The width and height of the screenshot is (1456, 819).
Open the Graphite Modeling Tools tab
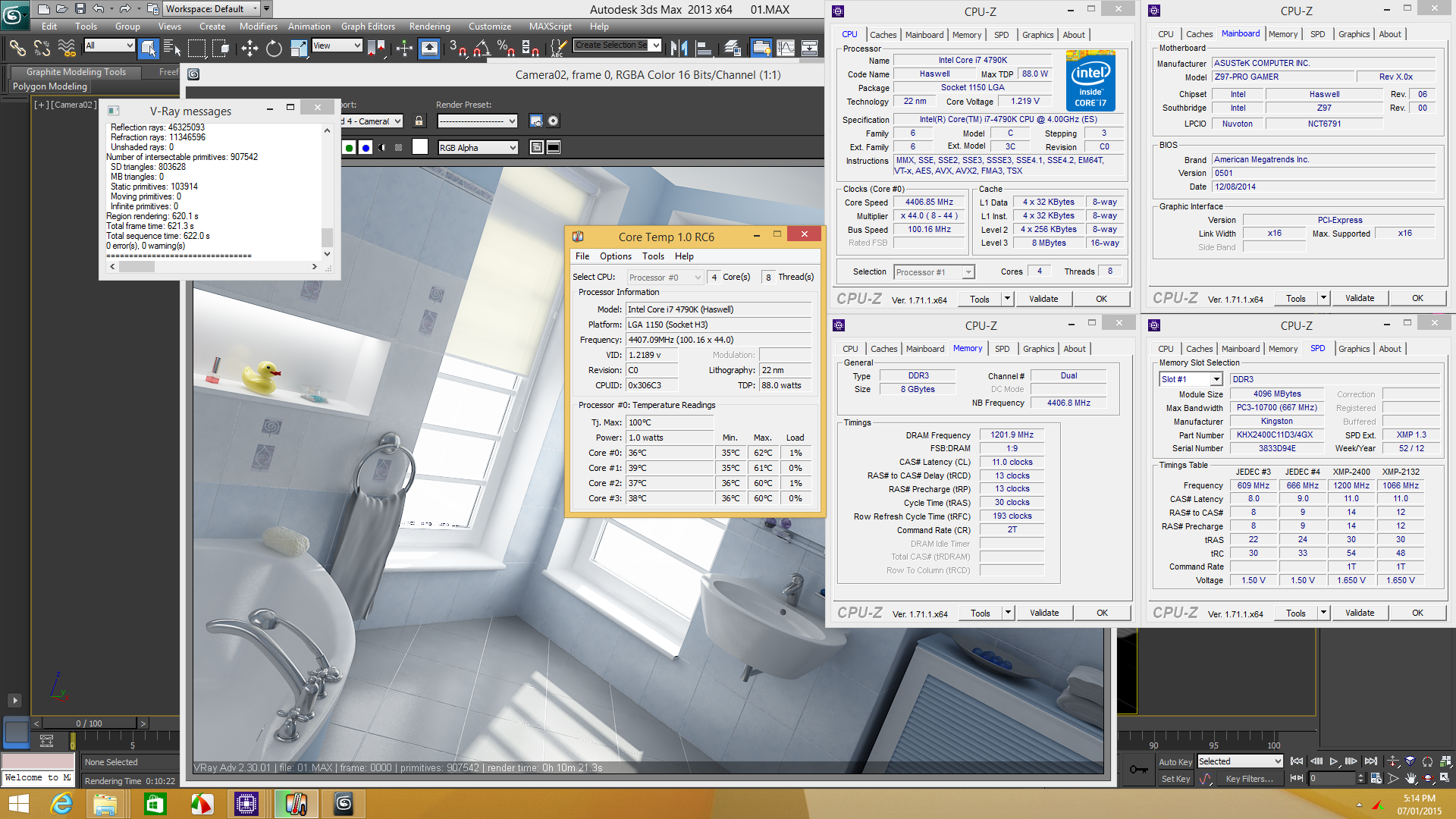(x=76, y=72)
